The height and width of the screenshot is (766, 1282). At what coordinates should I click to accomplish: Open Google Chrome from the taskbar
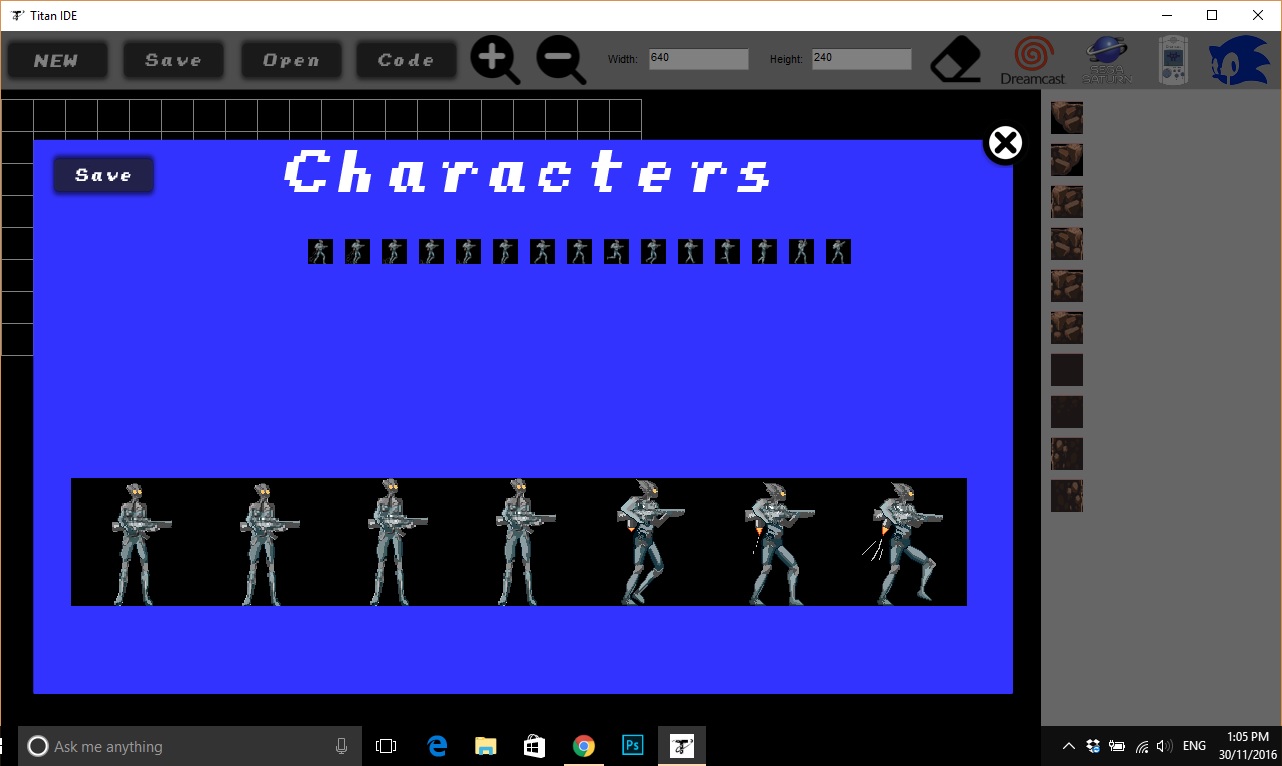(x=583, y=746)
